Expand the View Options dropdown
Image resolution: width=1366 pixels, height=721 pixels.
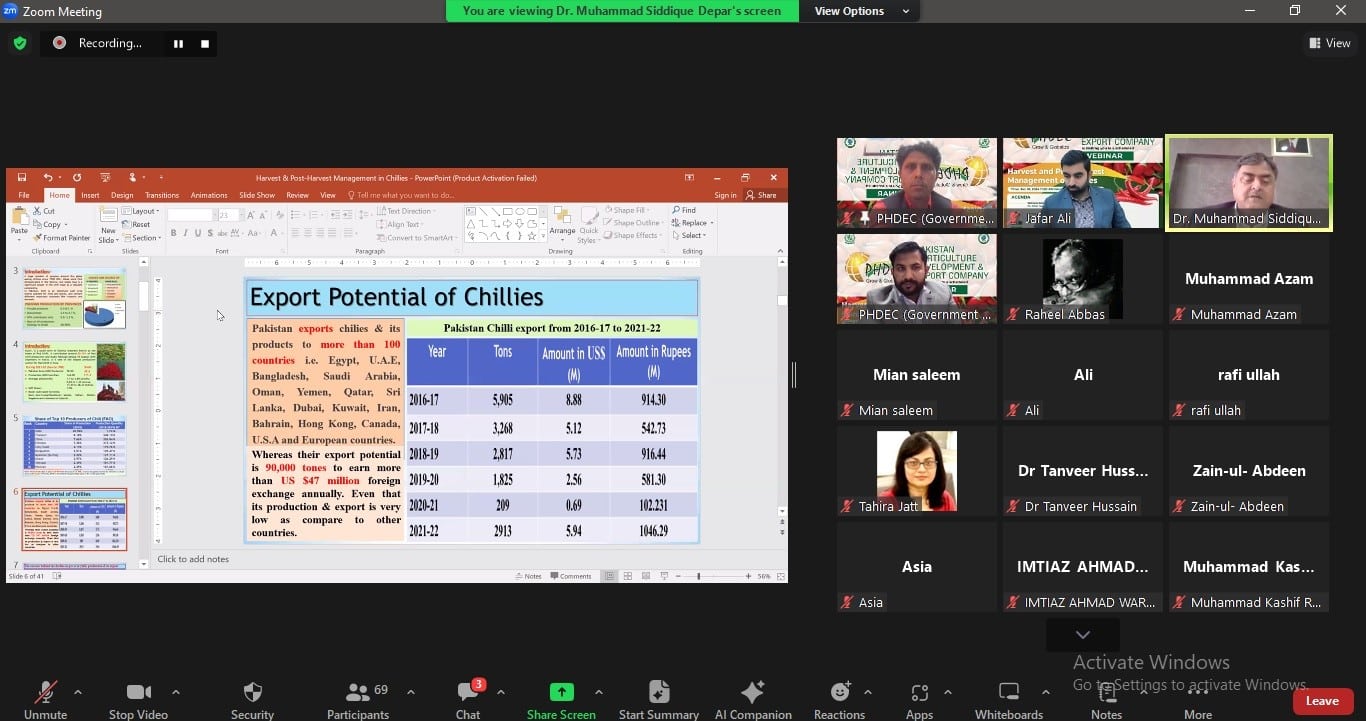[861, 11]
